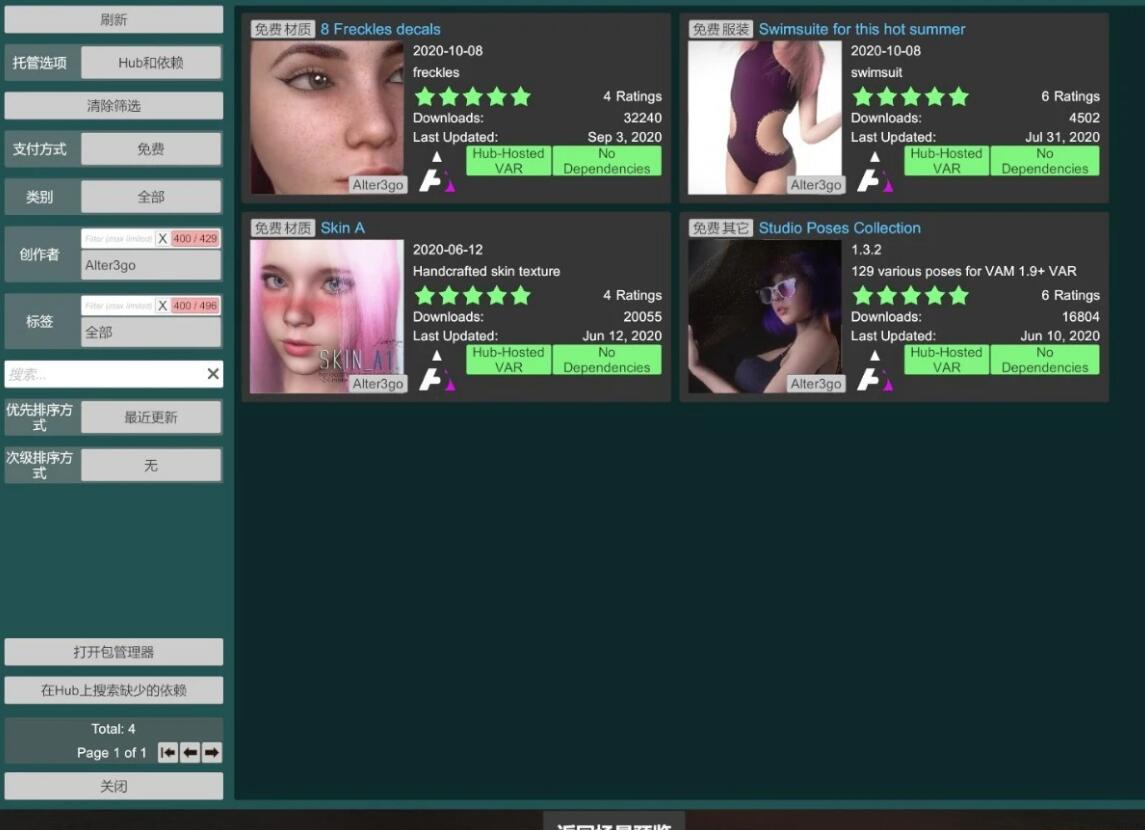Open the package manager via 打开包管理器

pos(114,652)
